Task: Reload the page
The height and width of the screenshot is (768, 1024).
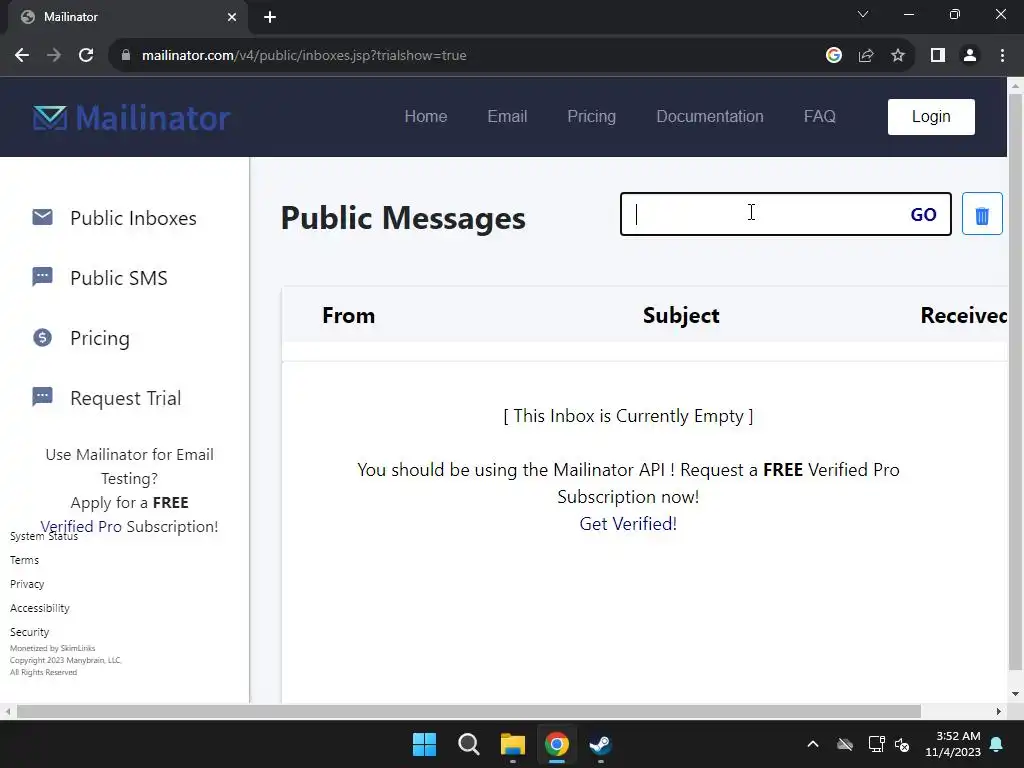Action: (86, 56)
